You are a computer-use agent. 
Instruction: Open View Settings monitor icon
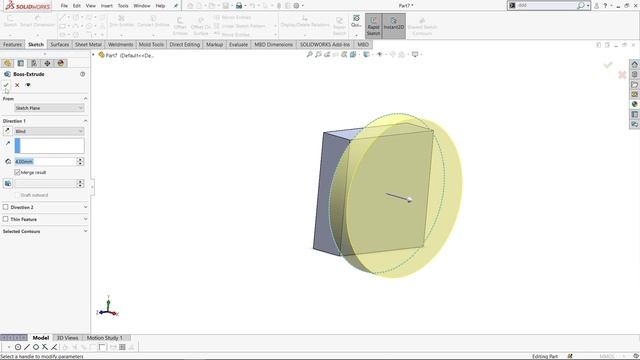tap(415, 54)
